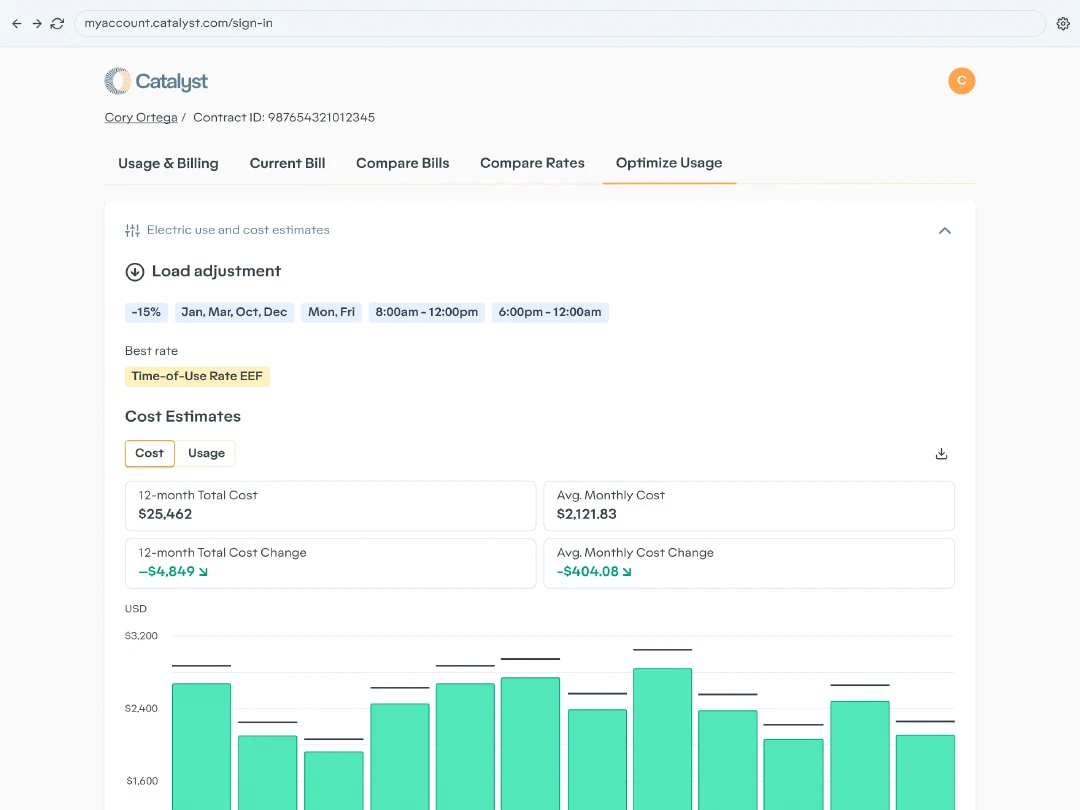Click the sliders icon beside Electric use estimates
This screenshot has height=810, width=1080.
click(x=132, y=230)
